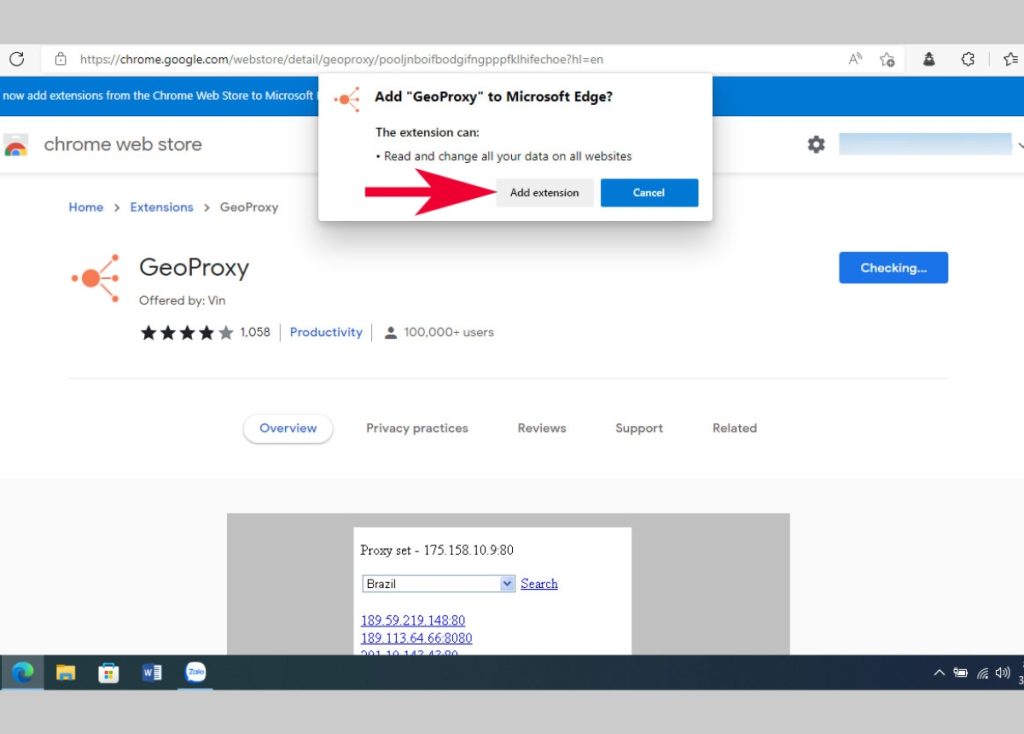
Task: Confirm with the Add extension button
Action: pyautogui.click(x=545, y=193)
